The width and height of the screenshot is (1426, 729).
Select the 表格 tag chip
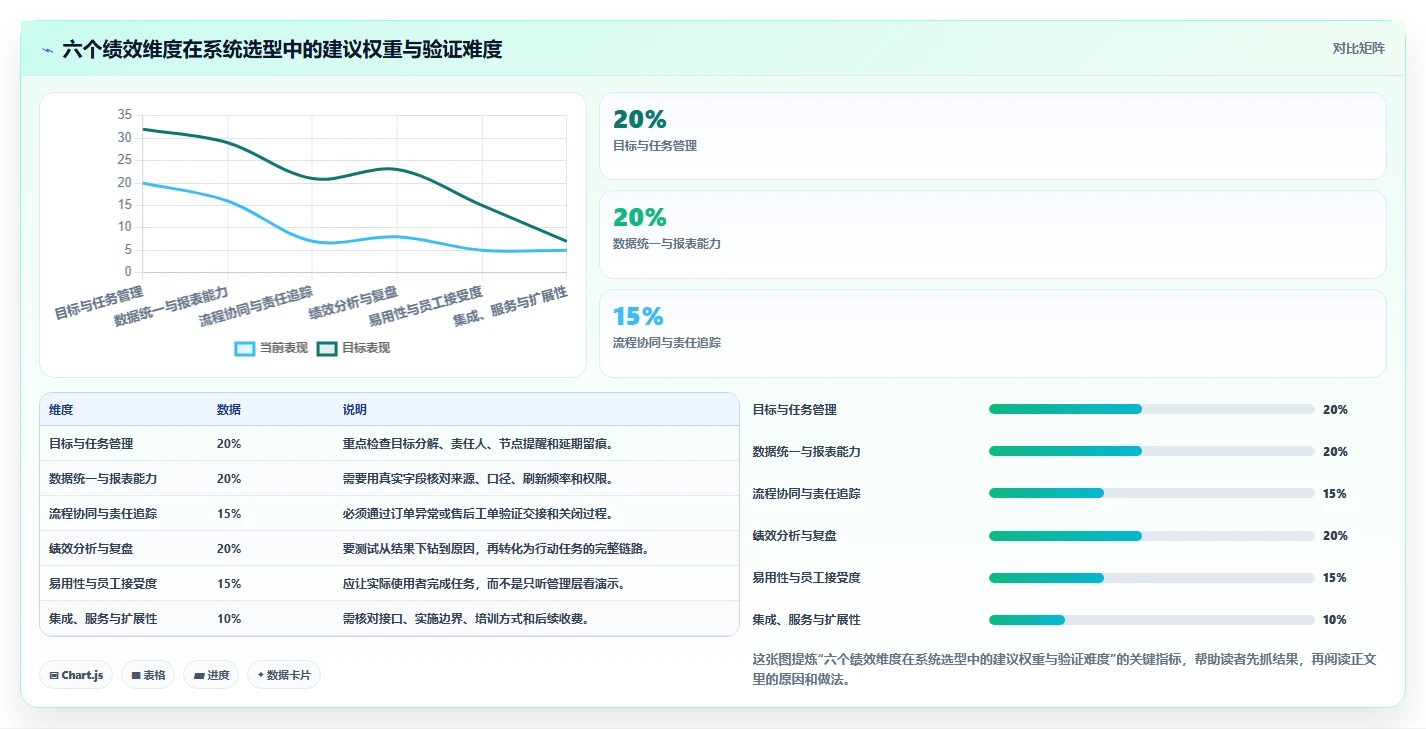pyautogui.click(x=148, y=675)
